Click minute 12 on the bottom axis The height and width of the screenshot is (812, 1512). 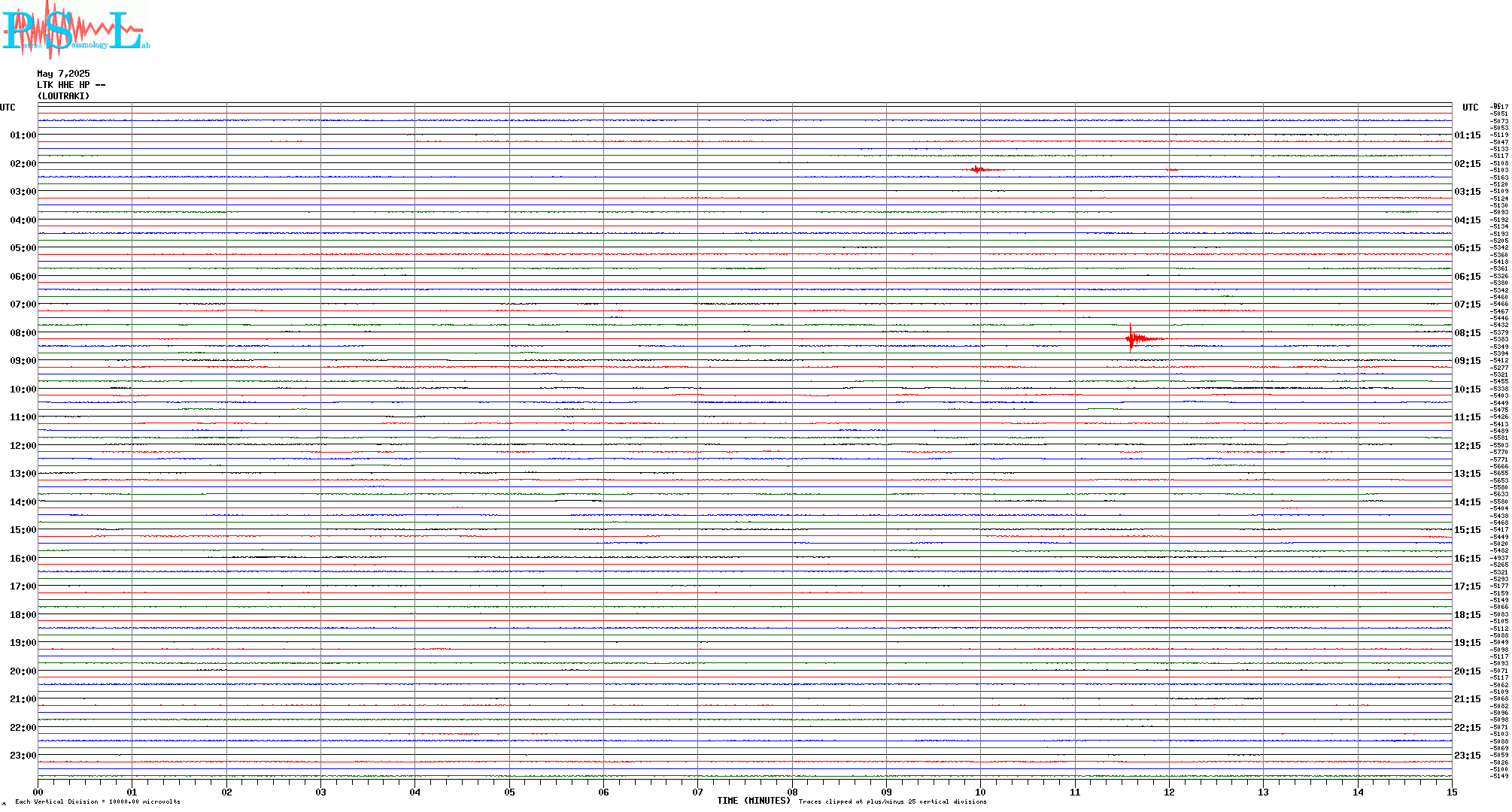[x=1169, y=792]
